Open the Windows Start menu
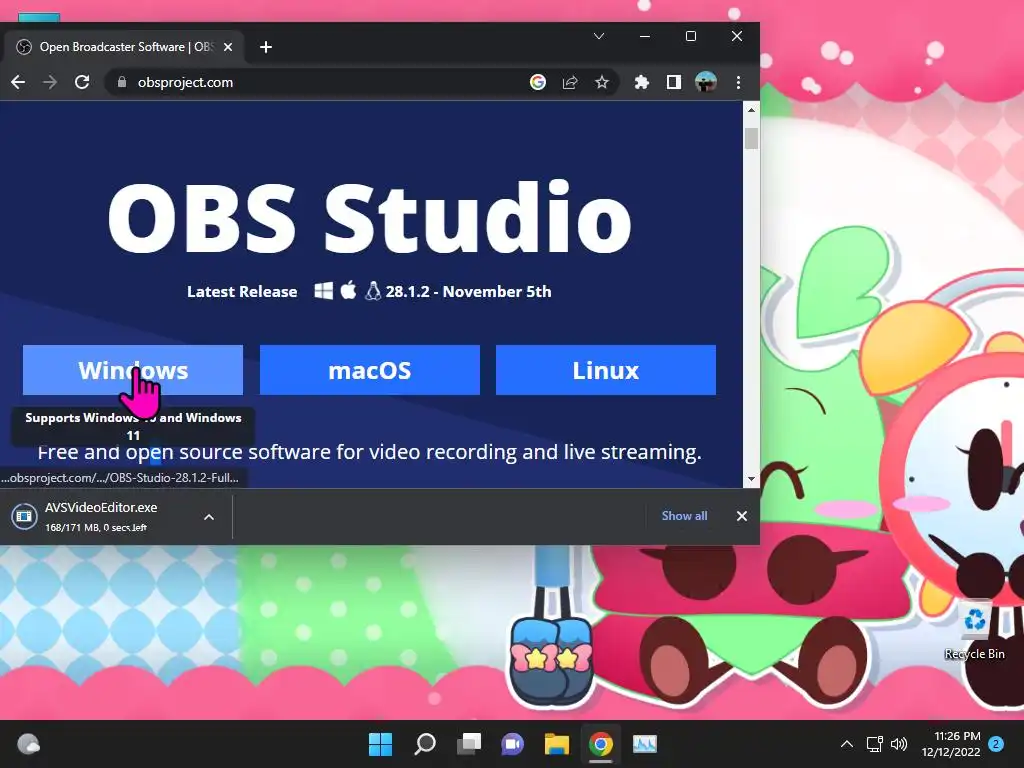1024x768 pixels. (x=381, y=744)
